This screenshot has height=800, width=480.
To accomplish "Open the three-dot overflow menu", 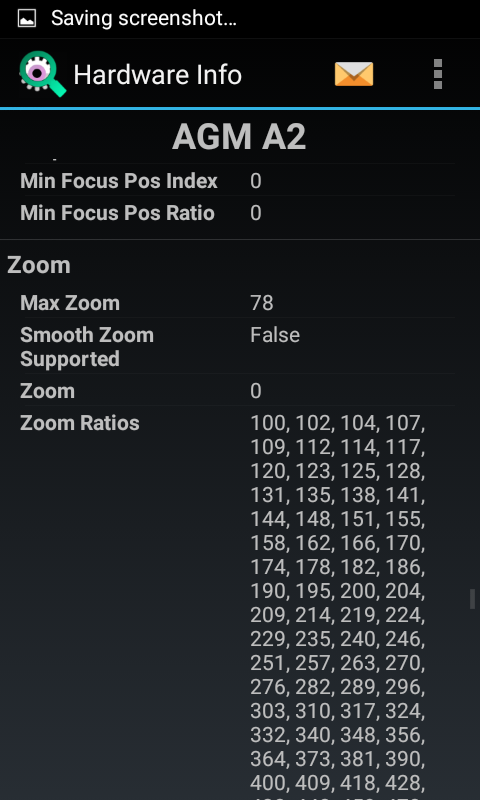I will point(438,74).
